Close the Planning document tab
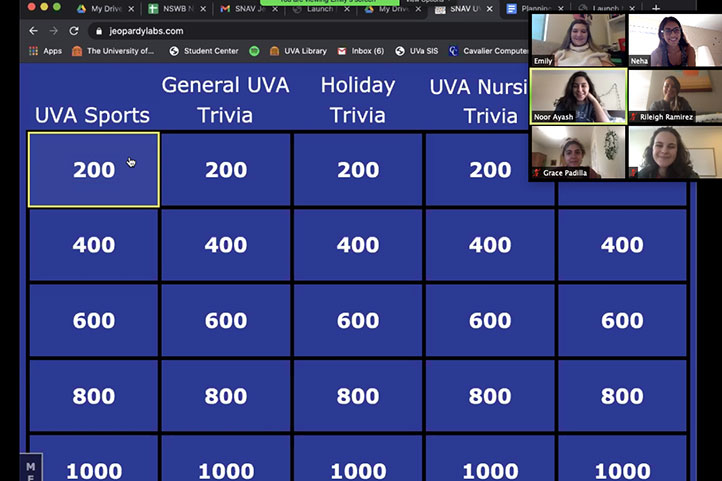This screenshot has width=722, height=481. pyautogui.click(x=561, y=8)
